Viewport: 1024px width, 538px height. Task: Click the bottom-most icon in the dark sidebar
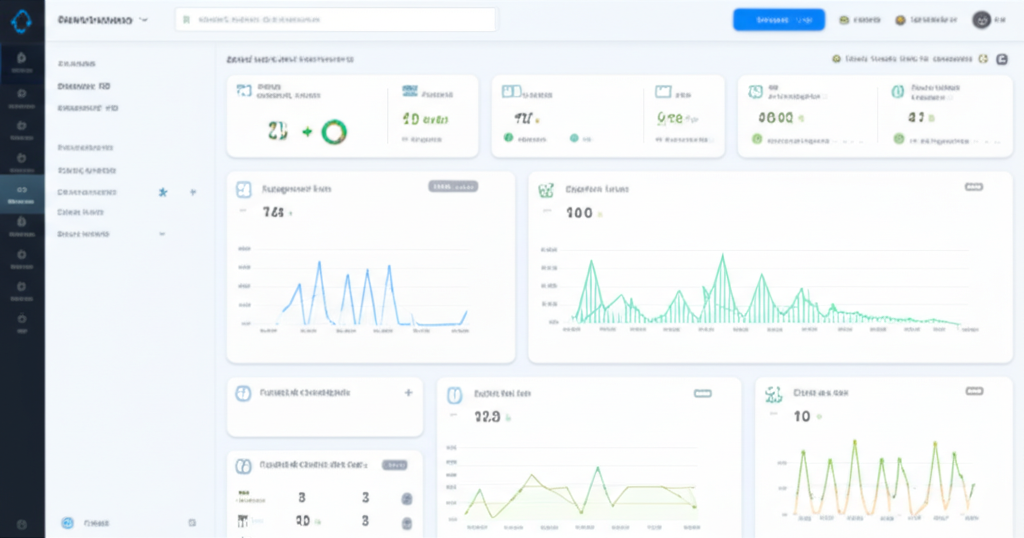pos(22,523)
